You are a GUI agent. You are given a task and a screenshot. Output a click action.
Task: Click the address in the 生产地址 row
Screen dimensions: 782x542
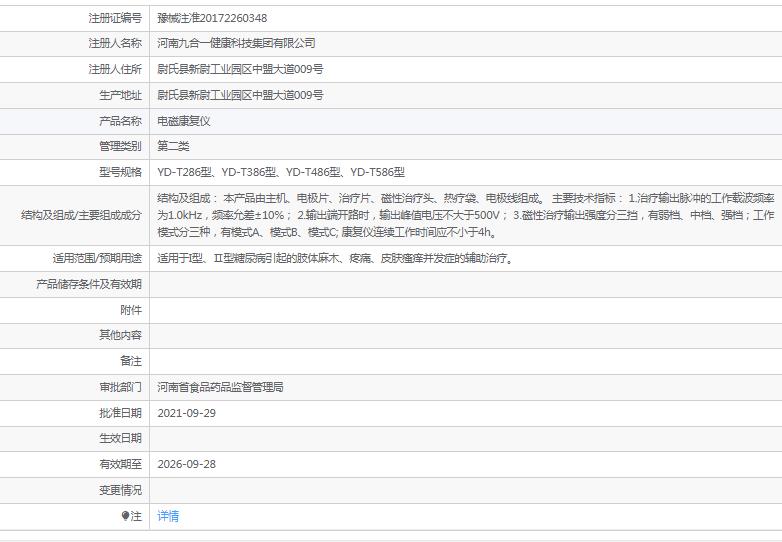pyautogui.click(x=240, y=95)
